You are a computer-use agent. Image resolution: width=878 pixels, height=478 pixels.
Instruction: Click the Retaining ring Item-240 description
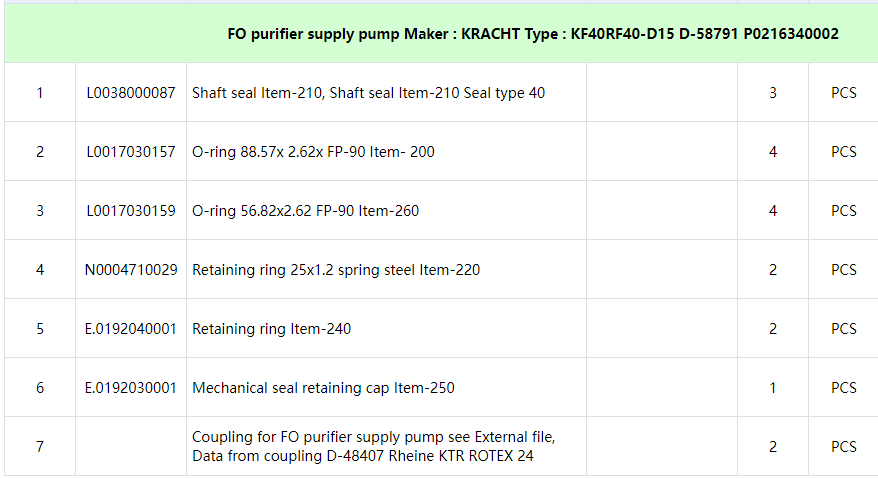(271, 329)
